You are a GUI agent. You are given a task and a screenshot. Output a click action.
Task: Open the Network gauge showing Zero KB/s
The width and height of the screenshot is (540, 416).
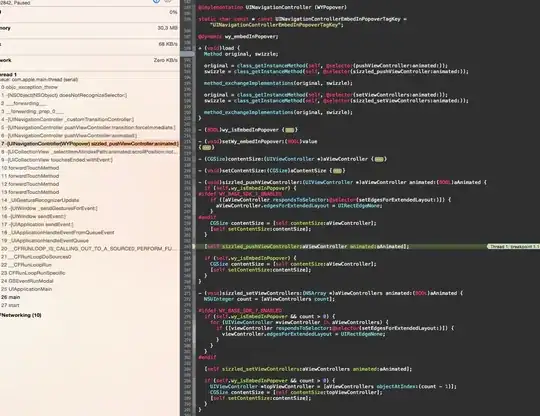click(x=90, y=60)
